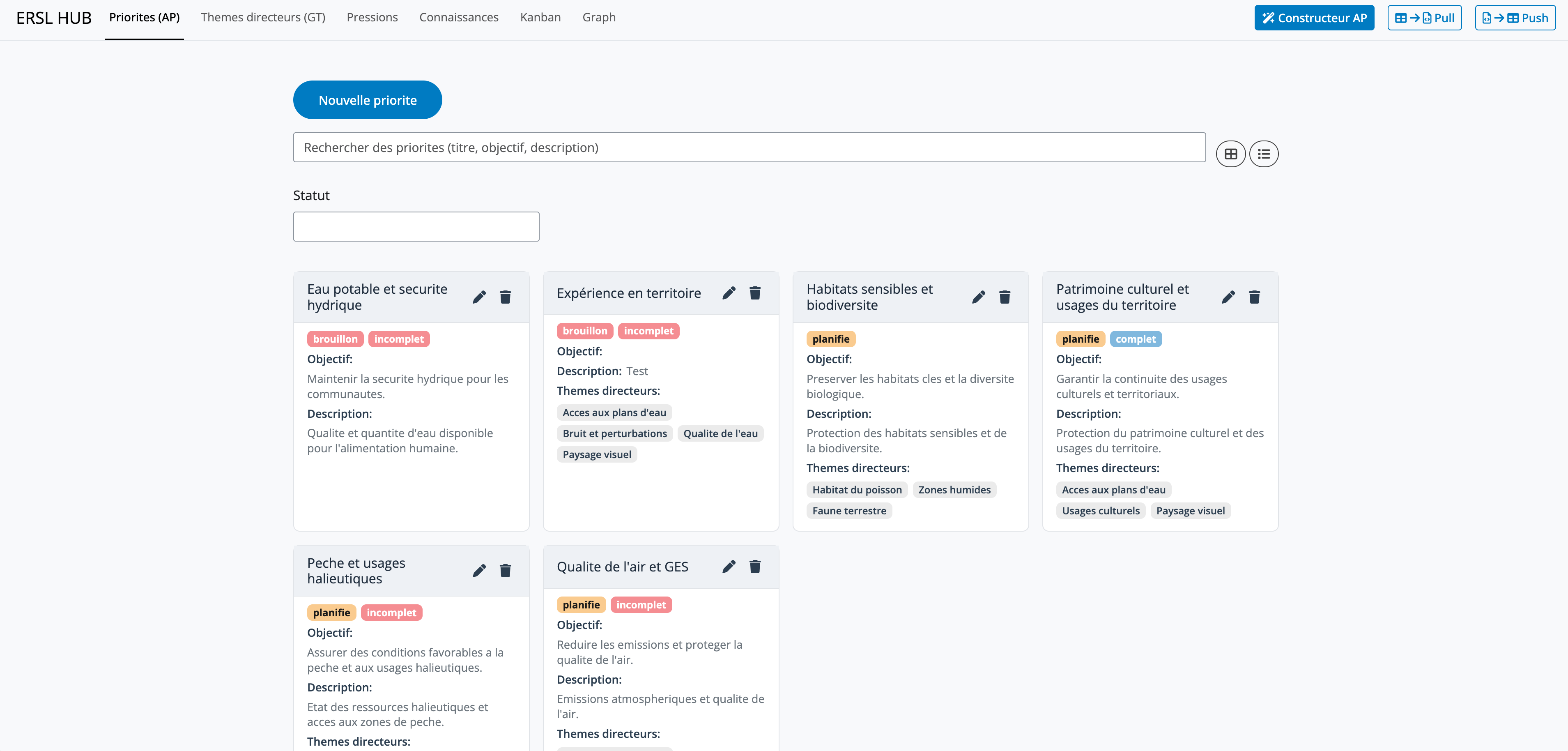This screenshot has height=751, width=1568.
Task: Edit Patrimoine culturel et usages du territoire
Action: 1228,297
